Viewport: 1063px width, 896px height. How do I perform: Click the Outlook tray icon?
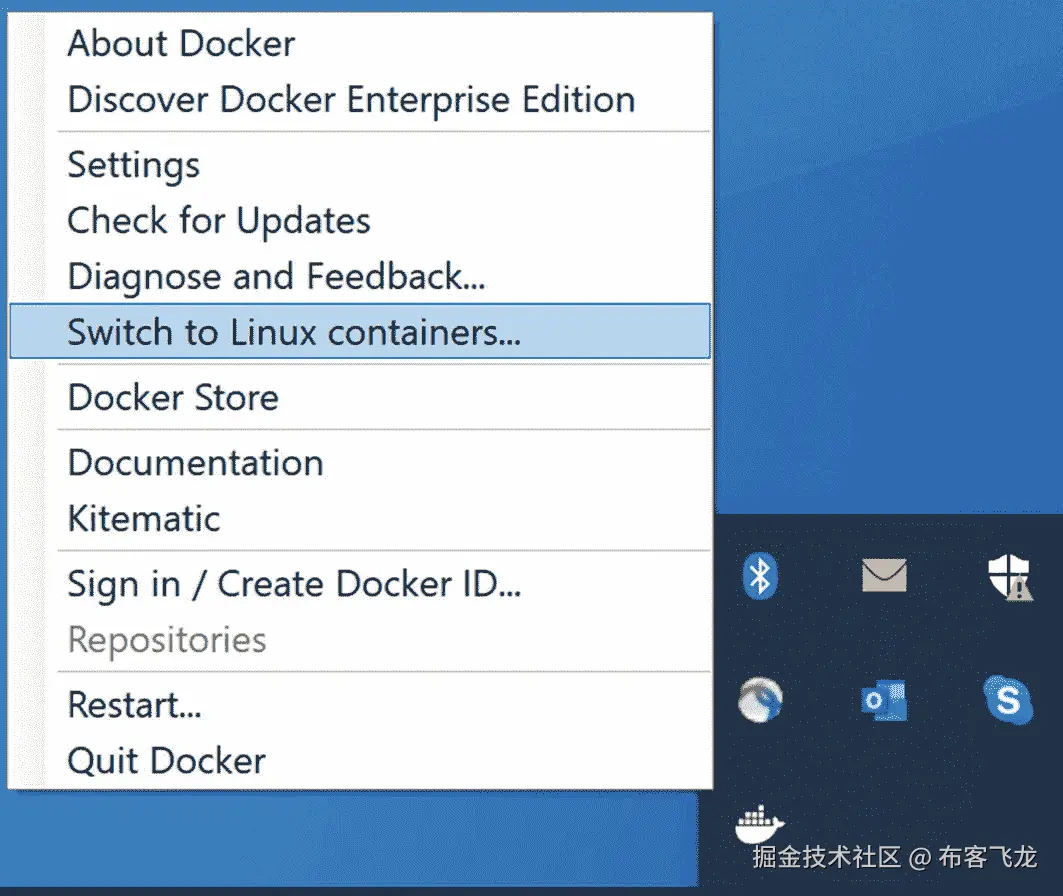click(x=884, y=699)
